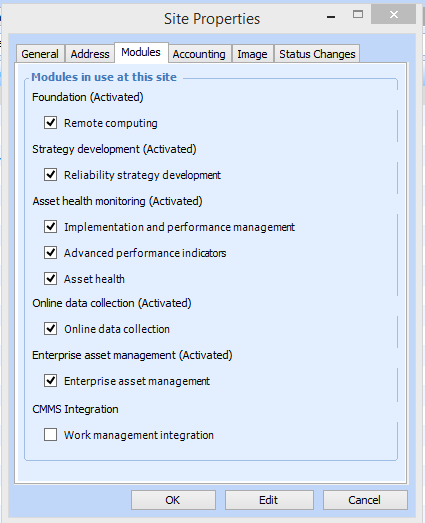Minimize the Site Properties window
The image size is (425, 523).
coord(331,17)
